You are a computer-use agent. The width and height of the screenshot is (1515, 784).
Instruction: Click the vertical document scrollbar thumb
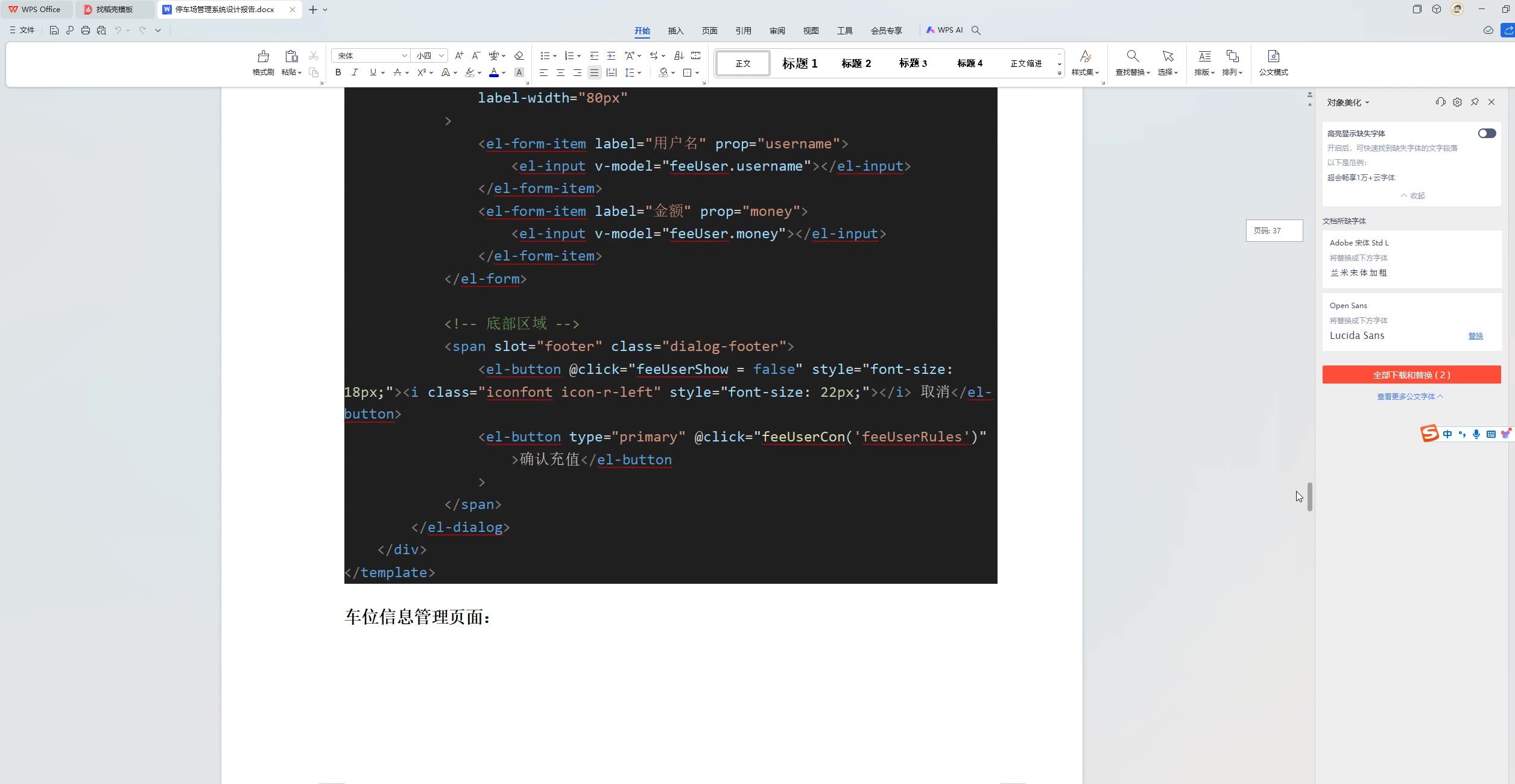pyautogui.click(x=1310, y=496)
